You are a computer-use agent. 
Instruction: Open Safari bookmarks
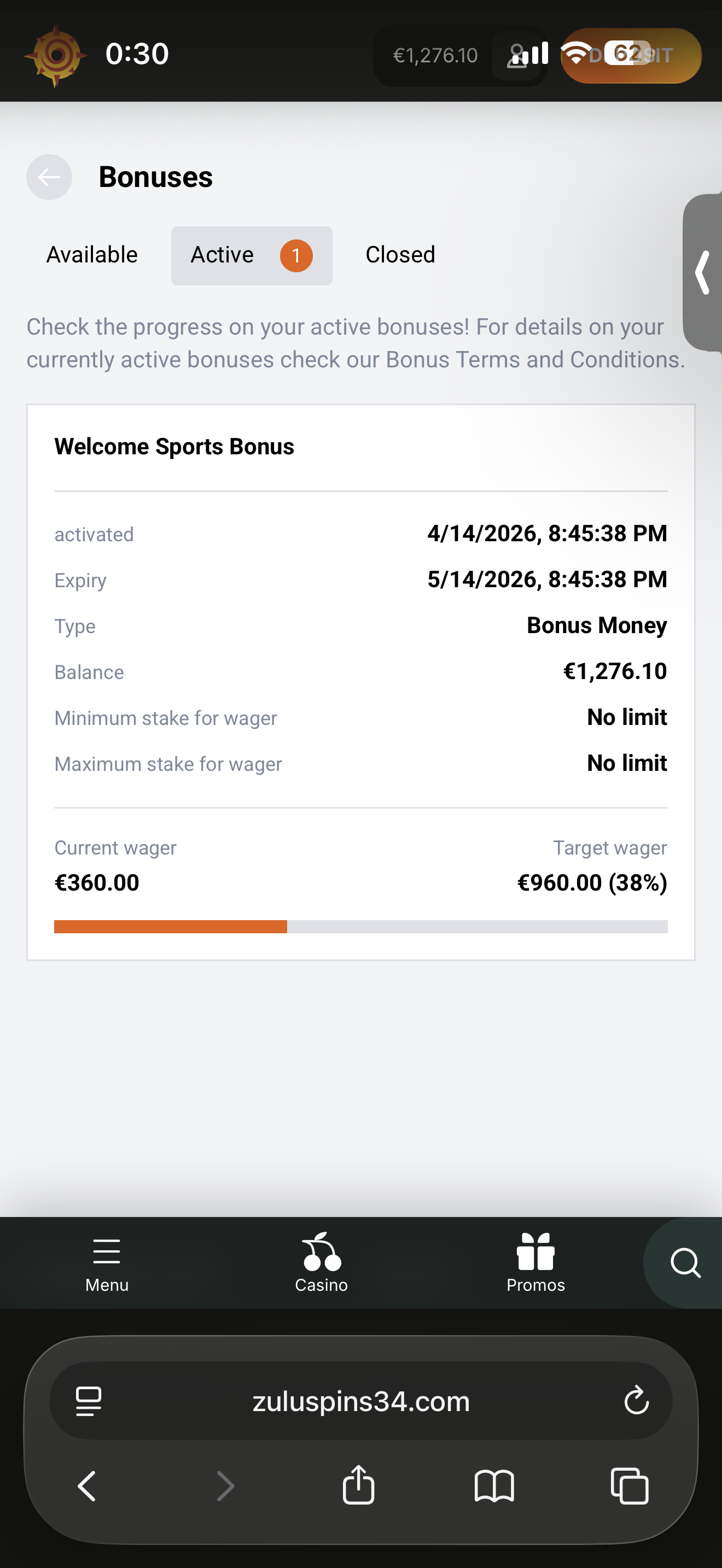point(494,1485)
